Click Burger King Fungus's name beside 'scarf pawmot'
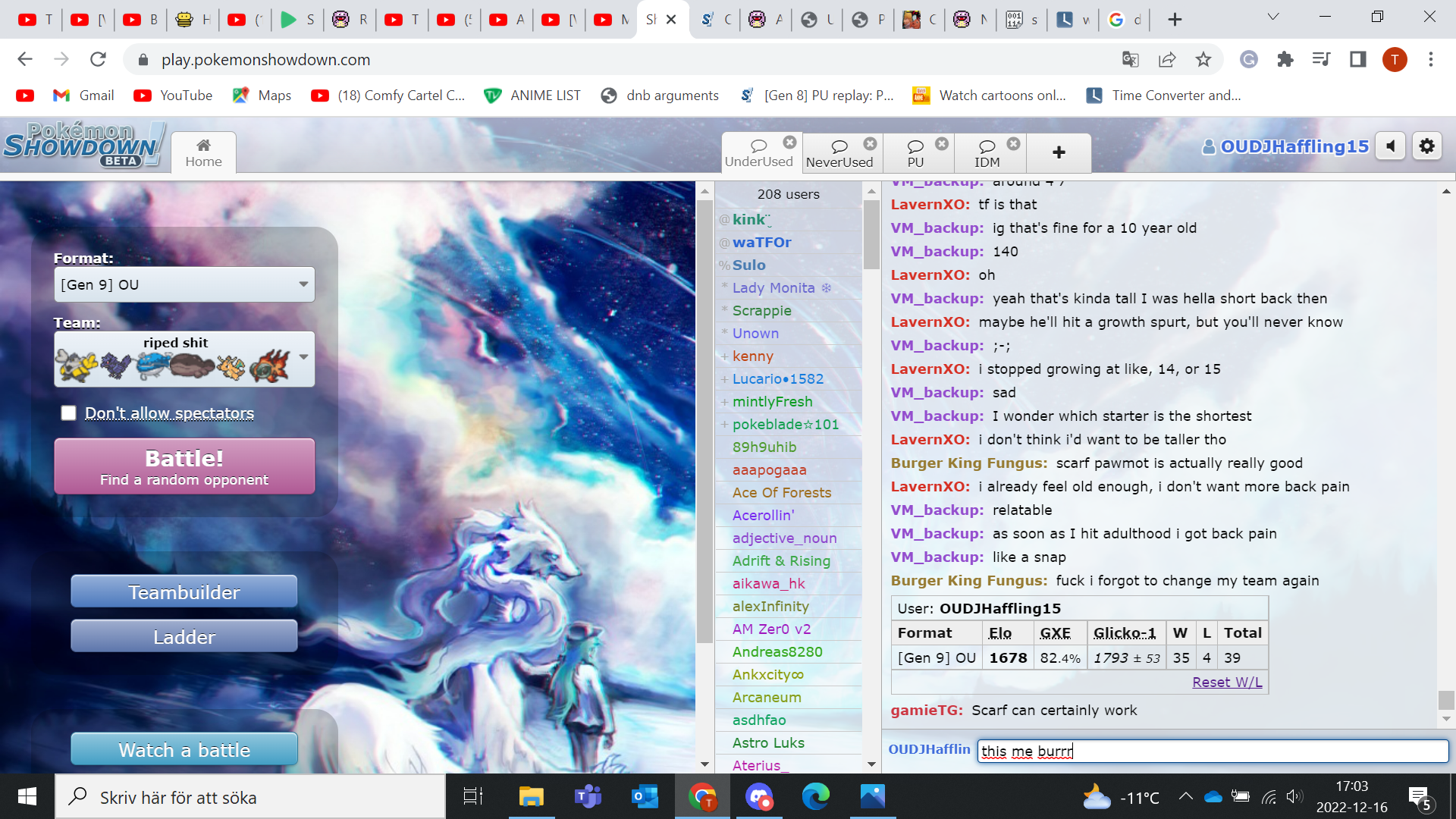Image resolution: width=1456 pixels, height=819 pixels. click(969, 463)
